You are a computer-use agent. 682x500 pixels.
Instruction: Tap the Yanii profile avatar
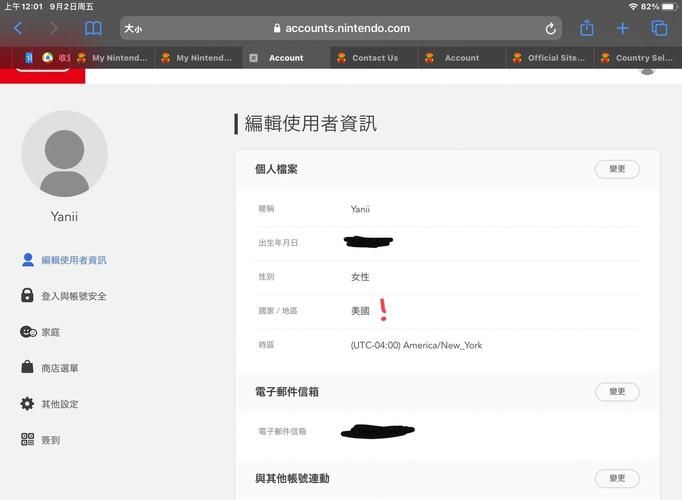pos(64,153)
